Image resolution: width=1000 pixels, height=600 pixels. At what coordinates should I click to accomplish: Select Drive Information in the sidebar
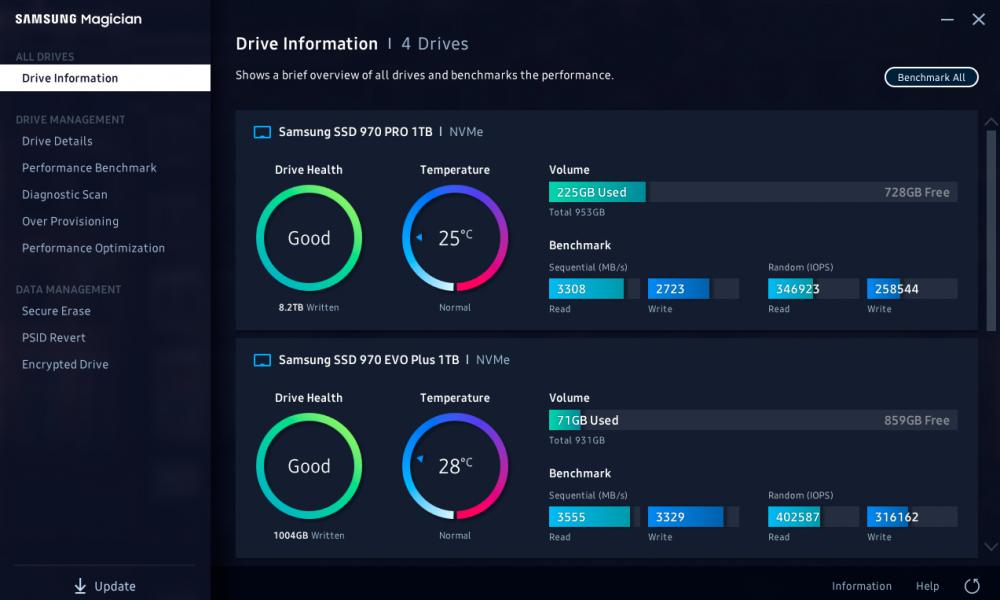click(105, 78)
